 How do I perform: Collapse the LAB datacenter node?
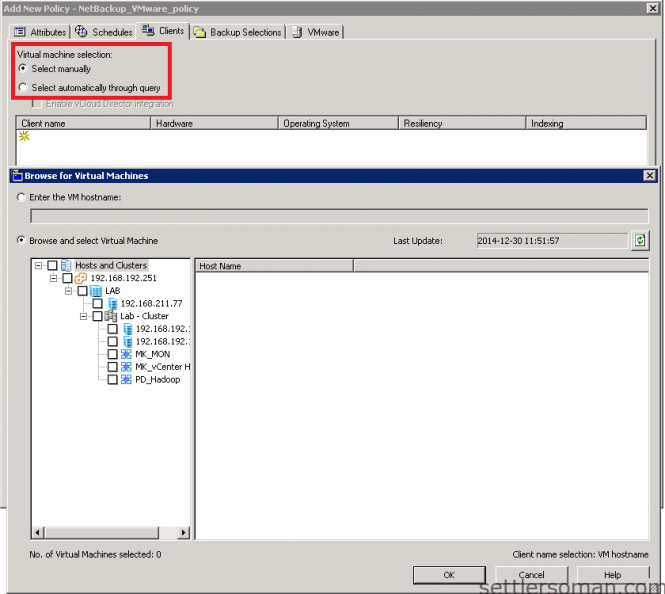point(69,291)
